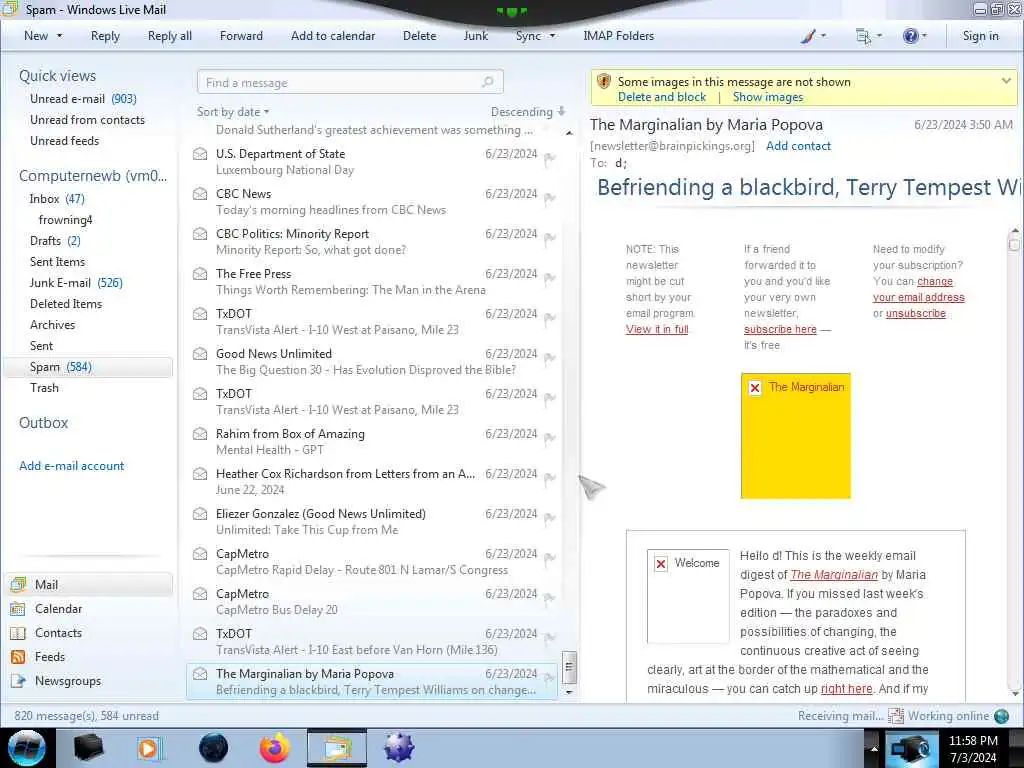1024x768 pixels.
Task: Click Add to calendar
Action: pos(333,36)
